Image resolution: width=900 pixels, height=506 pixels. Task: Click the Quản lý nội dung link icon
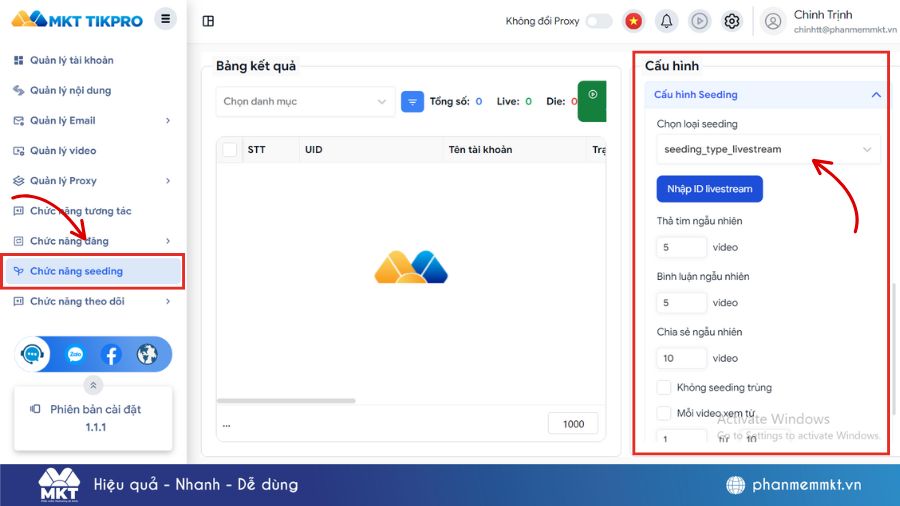click(x=18, y=90)
